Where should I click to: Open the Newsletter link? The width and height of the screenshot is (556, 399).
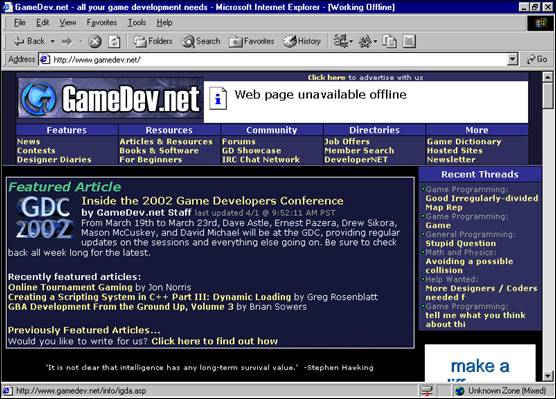451,160
